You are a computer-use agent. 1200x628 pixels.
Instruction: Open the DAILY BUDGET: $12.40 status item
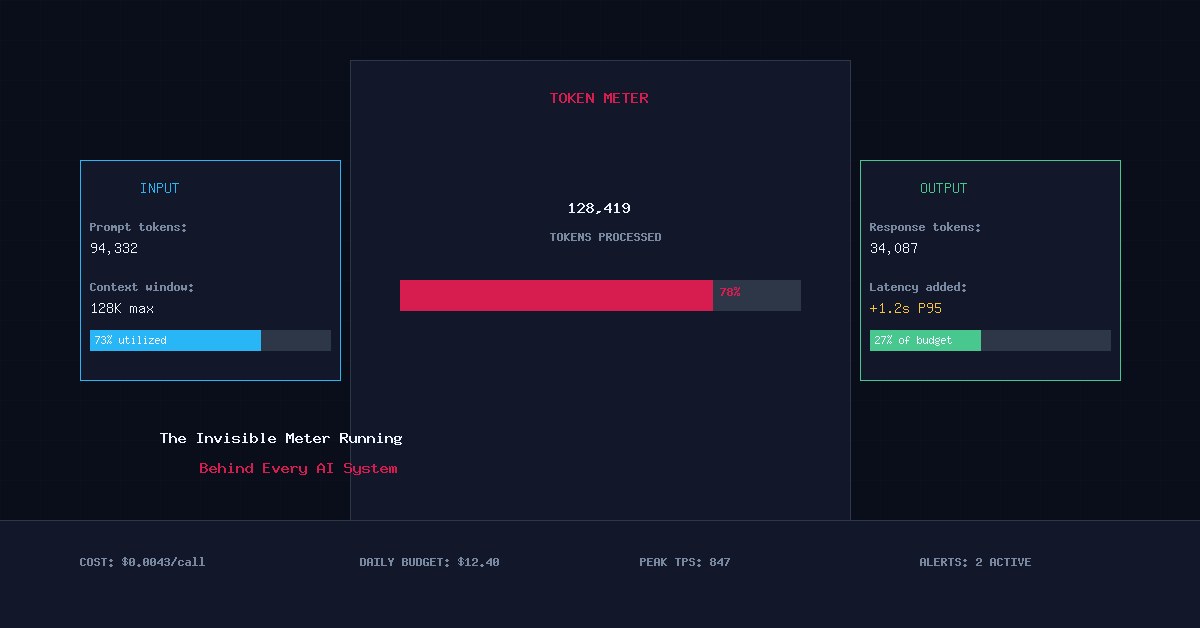click(429, 562)
